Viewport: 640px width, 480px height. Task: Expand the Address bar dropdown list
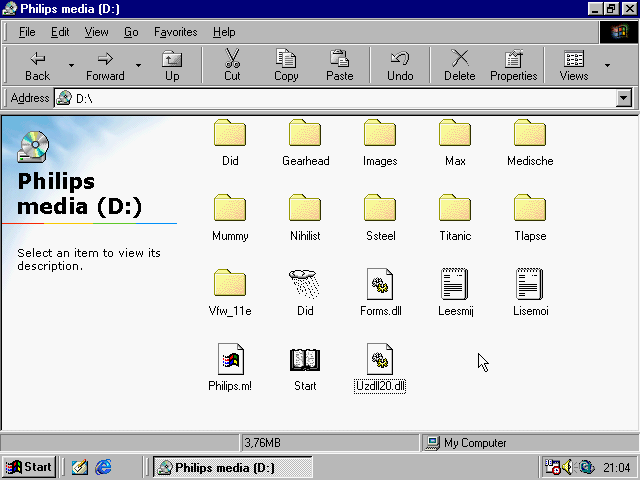point(624,98)
